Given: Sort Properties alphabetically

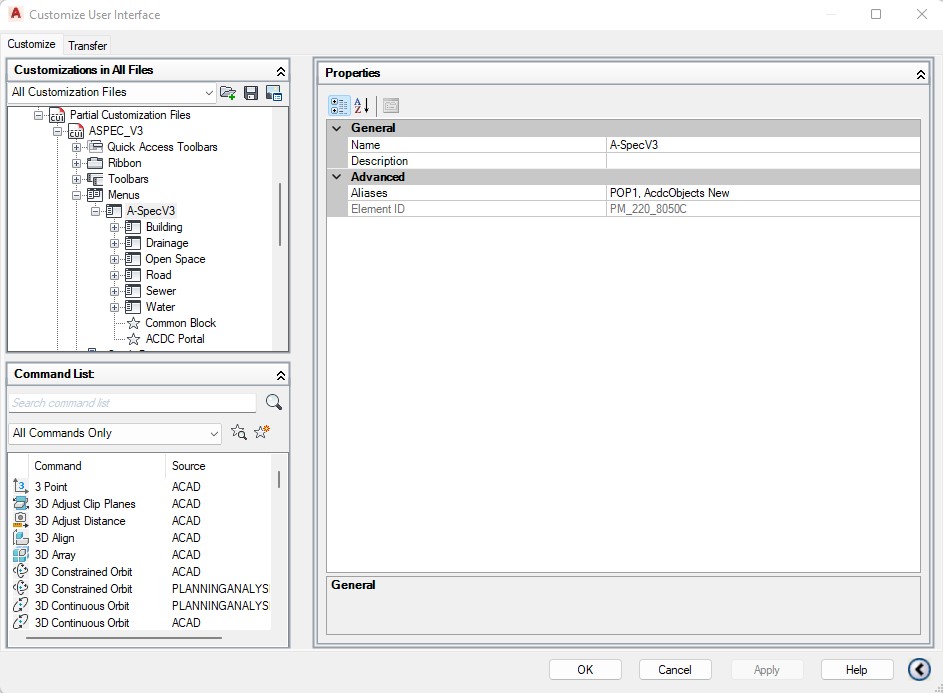Looking at the screenshot, I should (x=361, y=106).
